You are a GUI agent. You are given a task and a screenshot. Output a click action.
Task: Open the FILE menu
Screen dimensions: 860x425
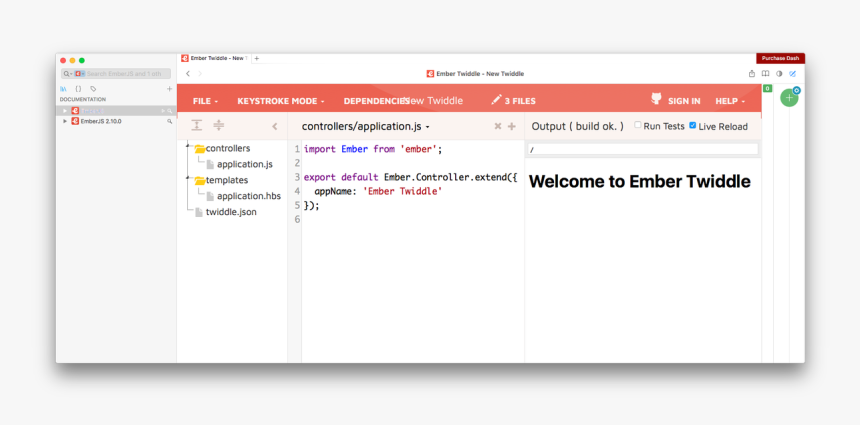point(205,101)
